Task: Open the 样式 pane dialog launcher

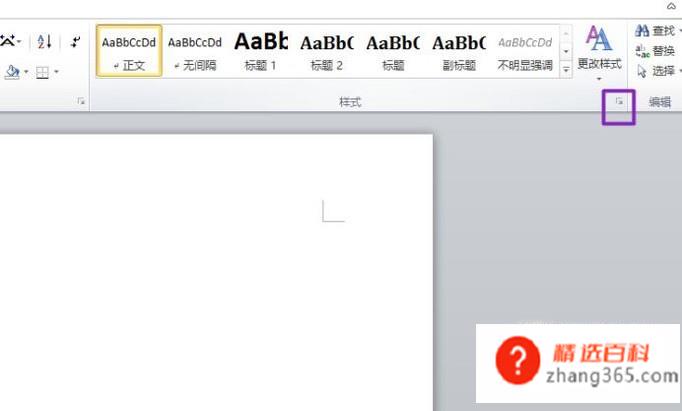Action: pyautogui.click(x=619, y=102)
